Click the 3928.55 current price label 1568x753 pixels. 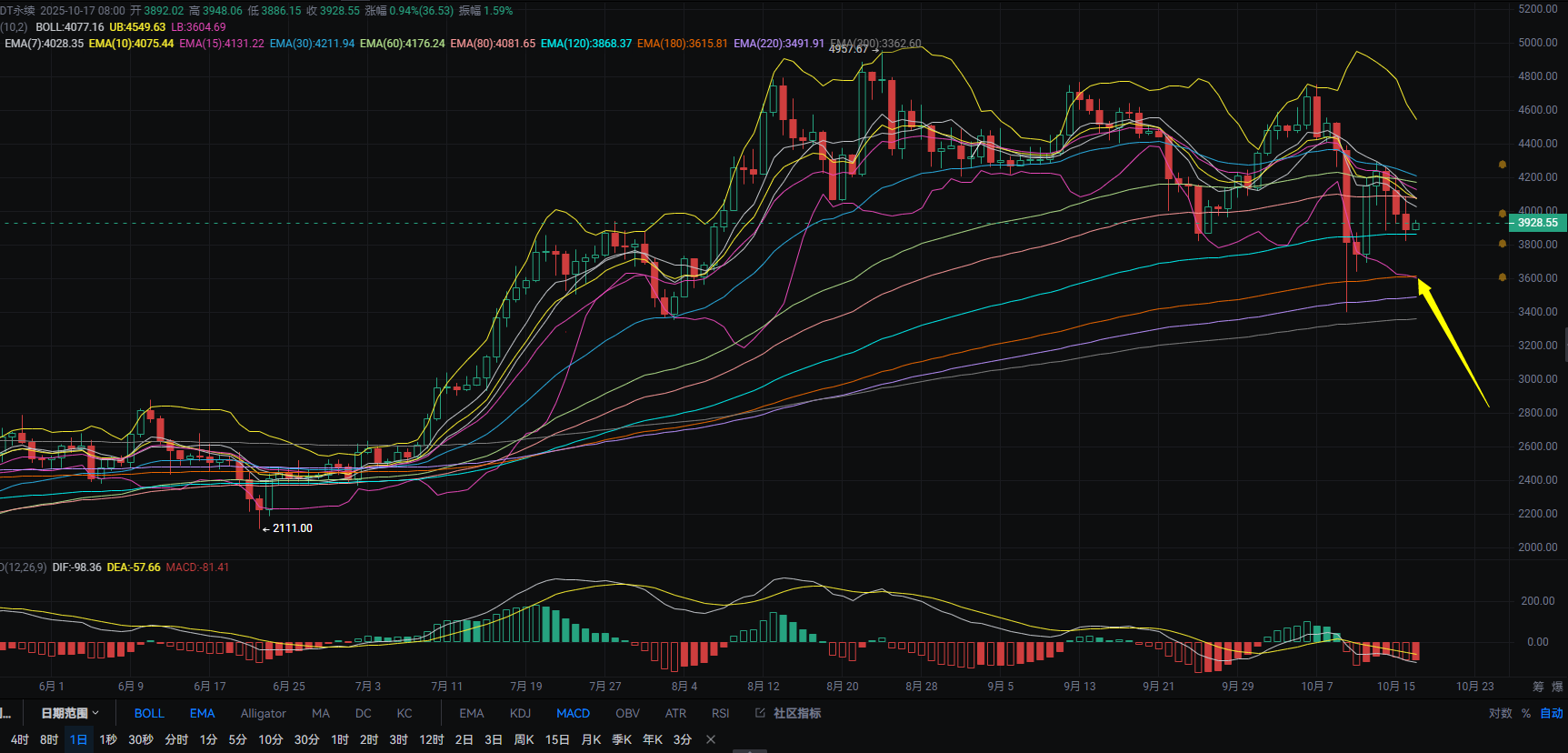(1537, 223)
